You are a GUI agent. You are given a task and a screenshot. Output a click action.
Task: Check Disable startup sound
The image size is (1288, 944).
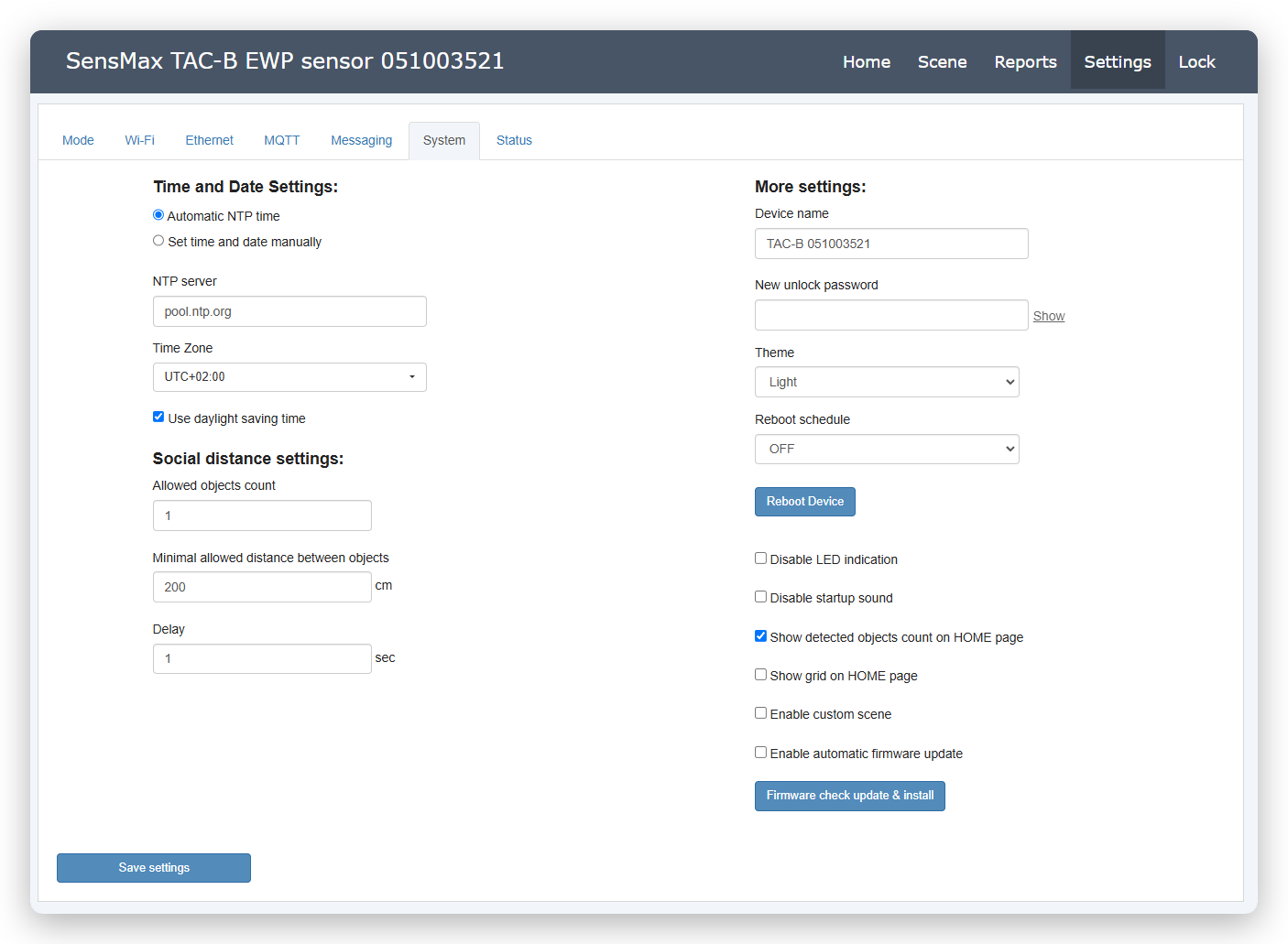[760, 596]
